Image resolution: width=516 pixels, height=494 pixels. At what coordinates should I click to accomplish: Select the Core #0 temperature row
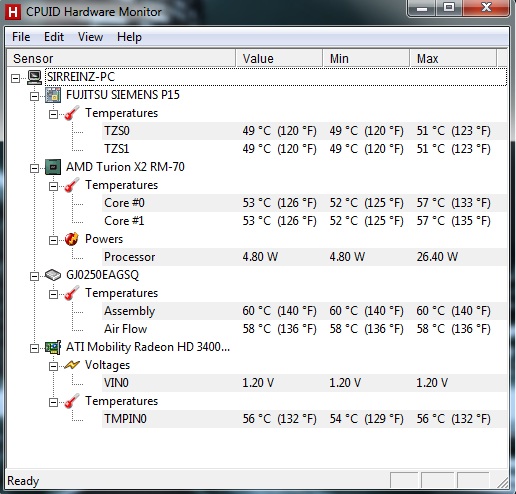[304, 203]
